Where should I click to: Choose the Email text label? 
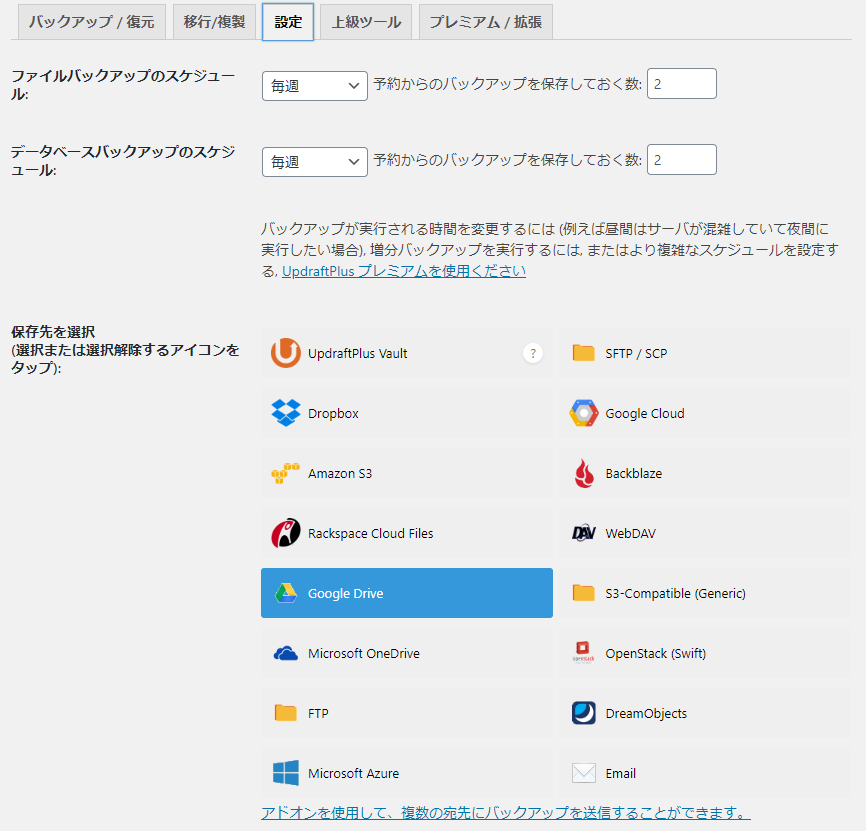[x=620, y=774]
